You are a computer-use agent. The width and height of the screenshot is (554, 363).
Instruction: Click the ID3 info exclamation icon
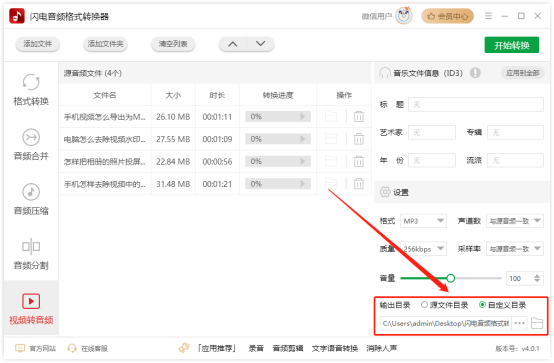point(475,73)
